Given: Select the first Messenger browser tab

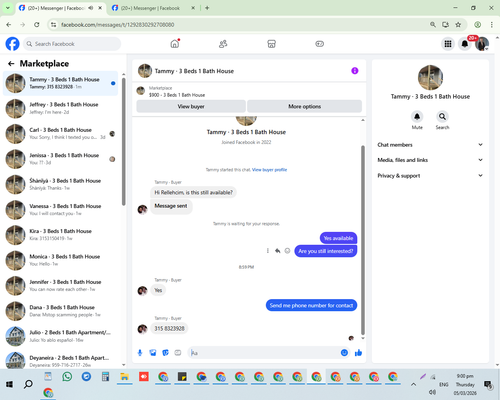Looking at the screenshot, I should [x=60, y=8].
